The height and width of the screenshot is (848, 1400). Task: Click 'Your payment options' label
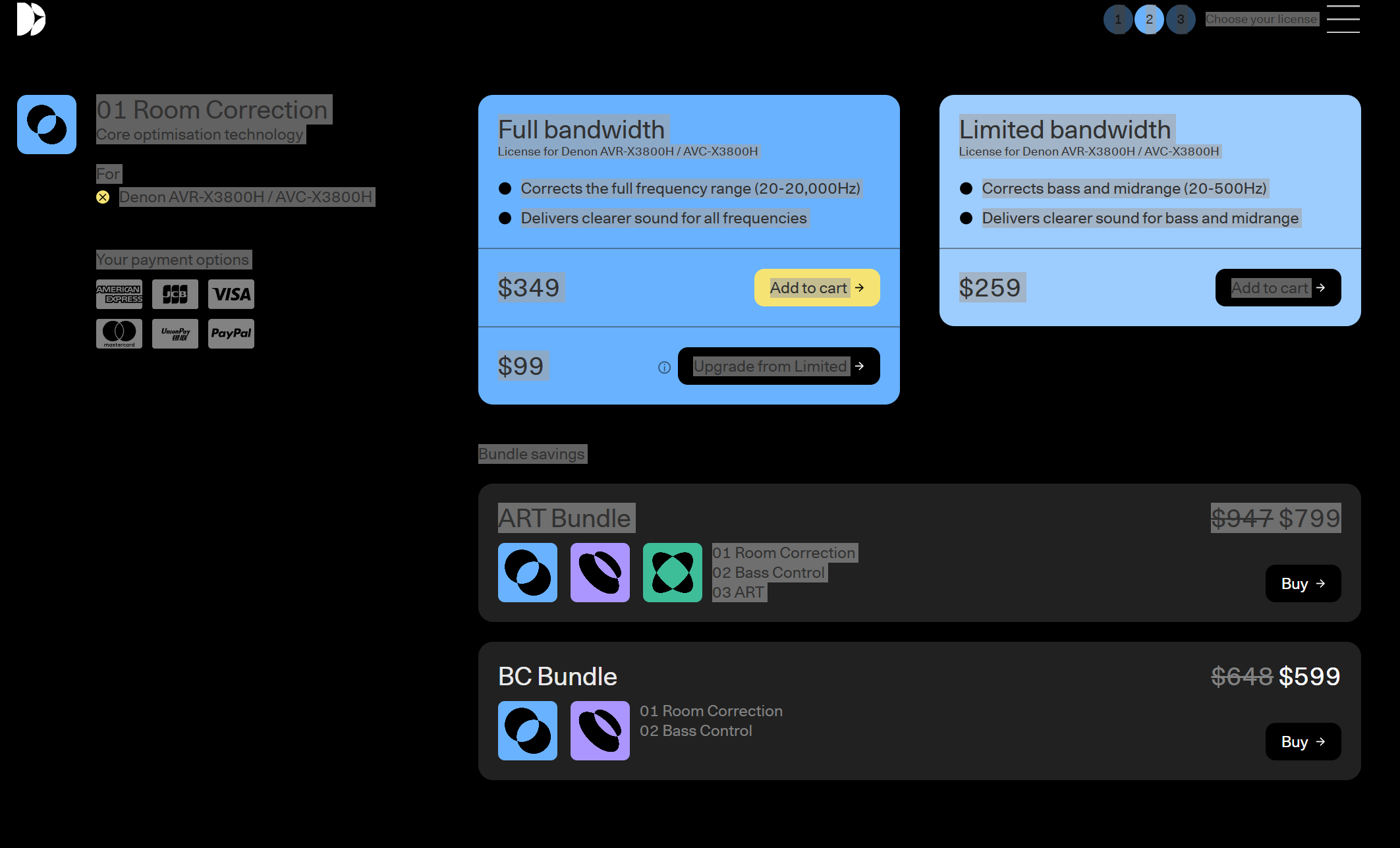173,260
